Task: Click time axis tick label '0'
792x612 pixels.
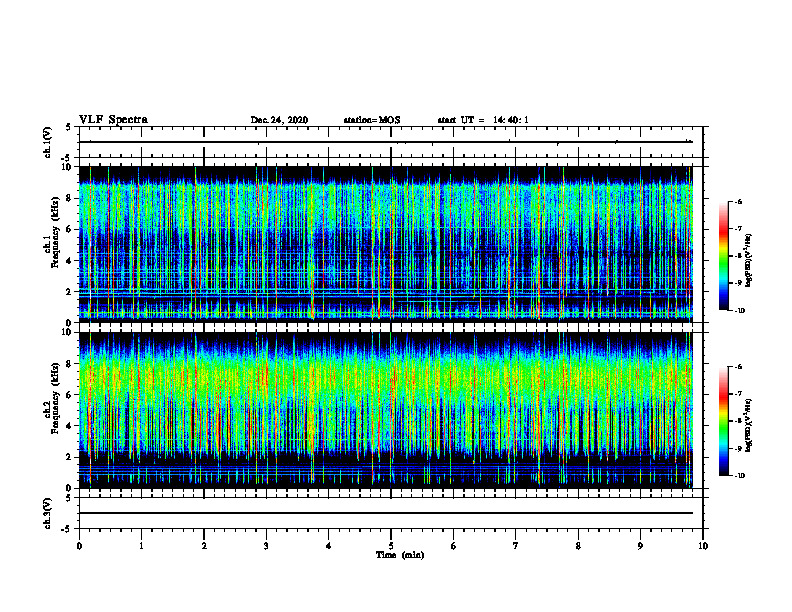Action: (79, 546)
